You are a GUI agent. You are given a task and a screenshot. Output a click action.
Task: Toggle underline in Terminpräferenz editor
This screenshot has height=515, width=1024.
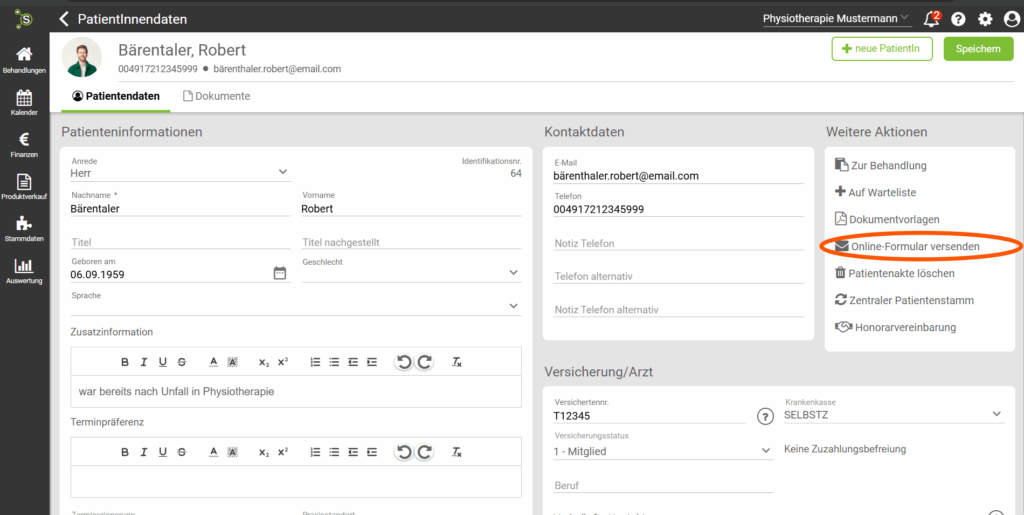coord(163,452)
